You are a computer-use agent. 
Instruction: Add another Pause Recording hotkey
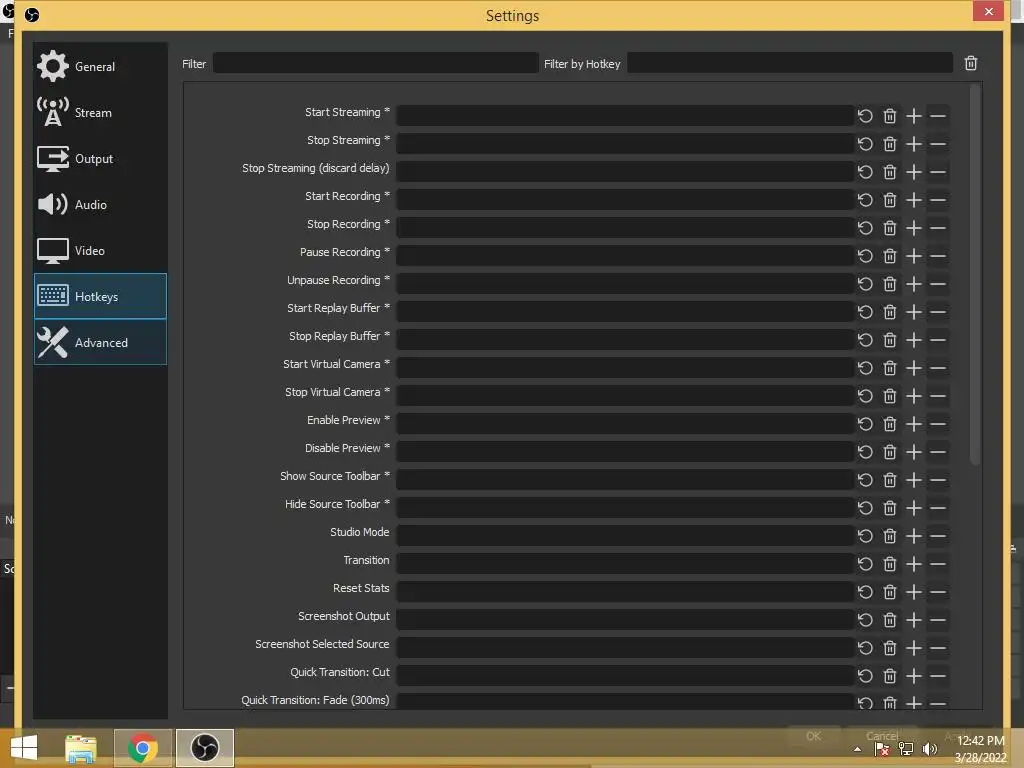coord(914,257)
